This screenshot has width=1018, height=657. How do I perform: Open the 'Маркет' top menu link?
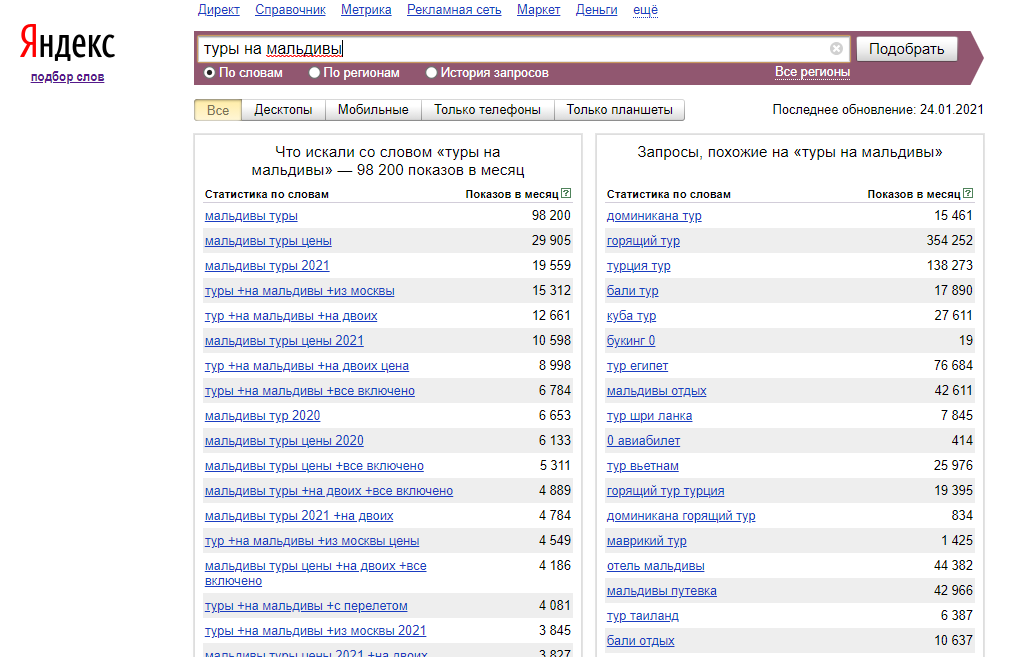pyautogui.click(x=538, y=10)
